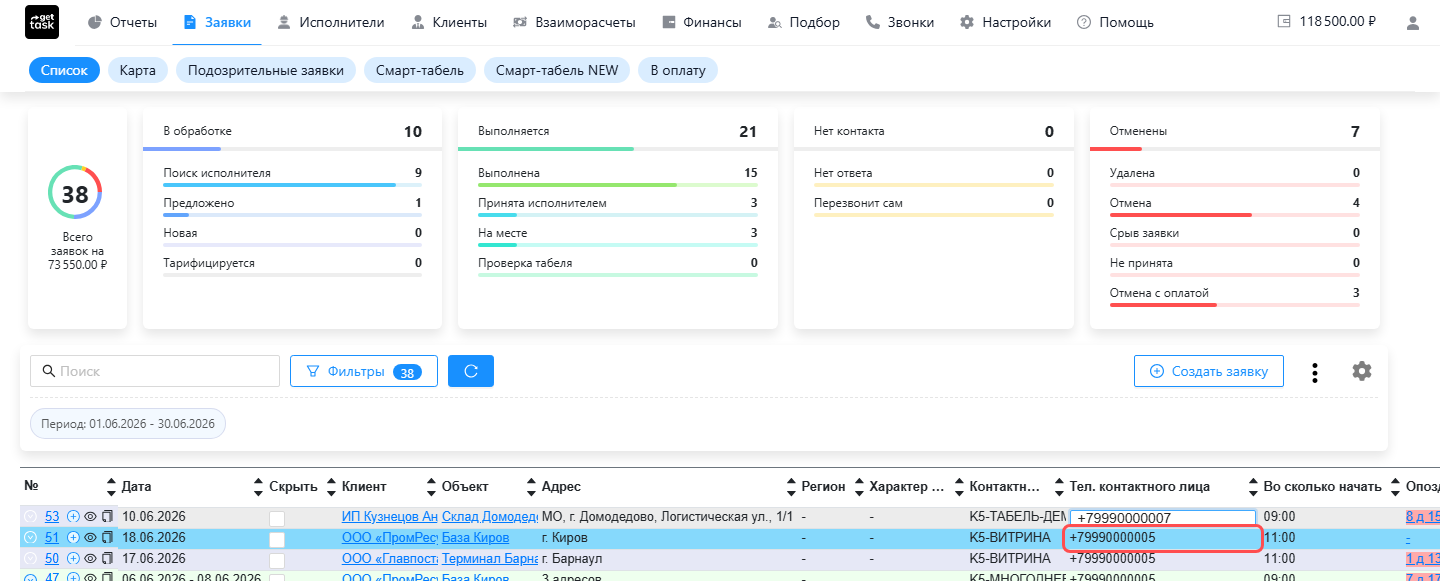Click the refresh list button
1440x581 pixels.
[471, 371]
